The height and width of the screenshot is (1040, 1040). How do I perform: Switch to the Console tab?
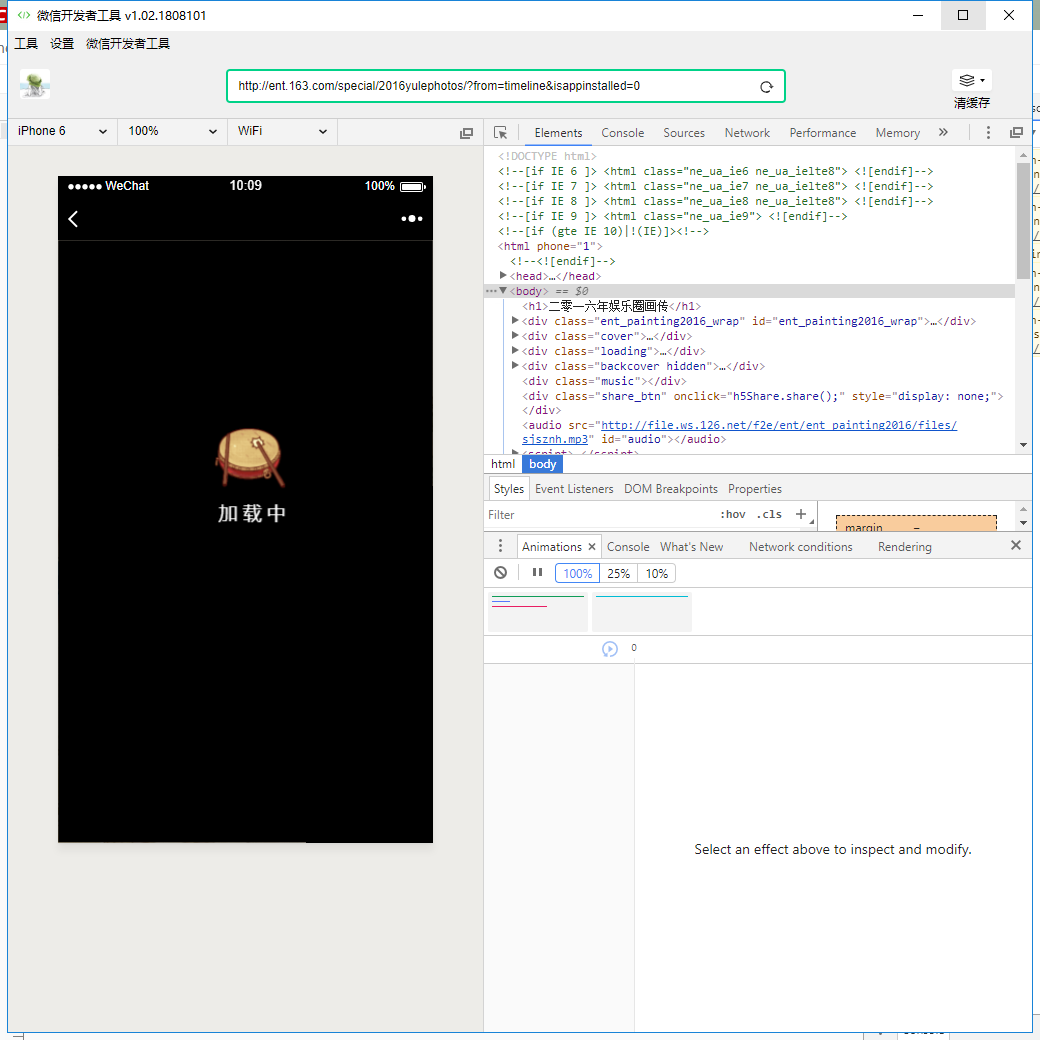tap(622, 133)
